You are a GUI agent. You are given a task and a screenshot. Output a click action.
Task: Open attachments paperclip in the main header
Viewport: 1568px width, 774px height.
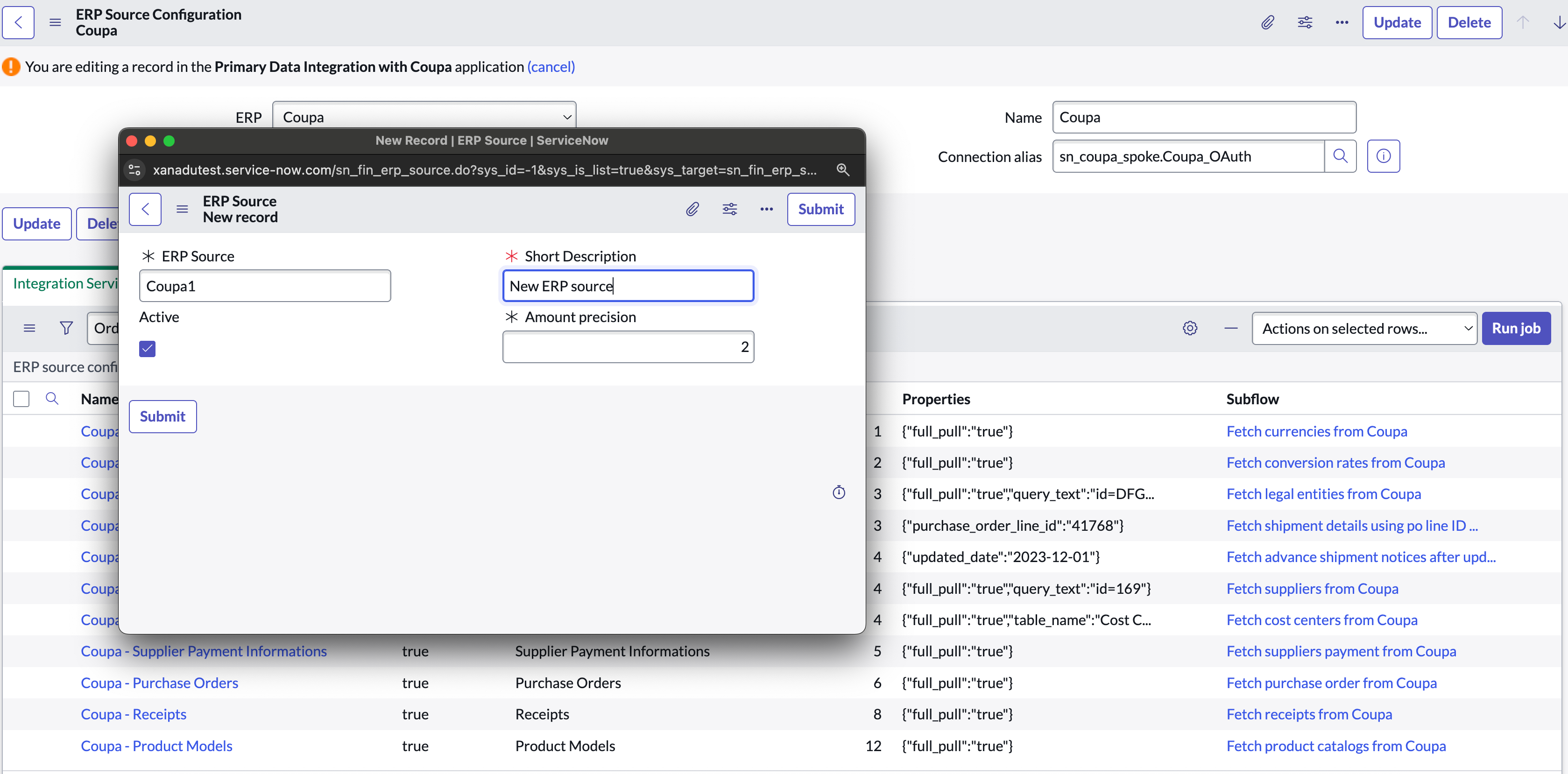pos(1267,22)
